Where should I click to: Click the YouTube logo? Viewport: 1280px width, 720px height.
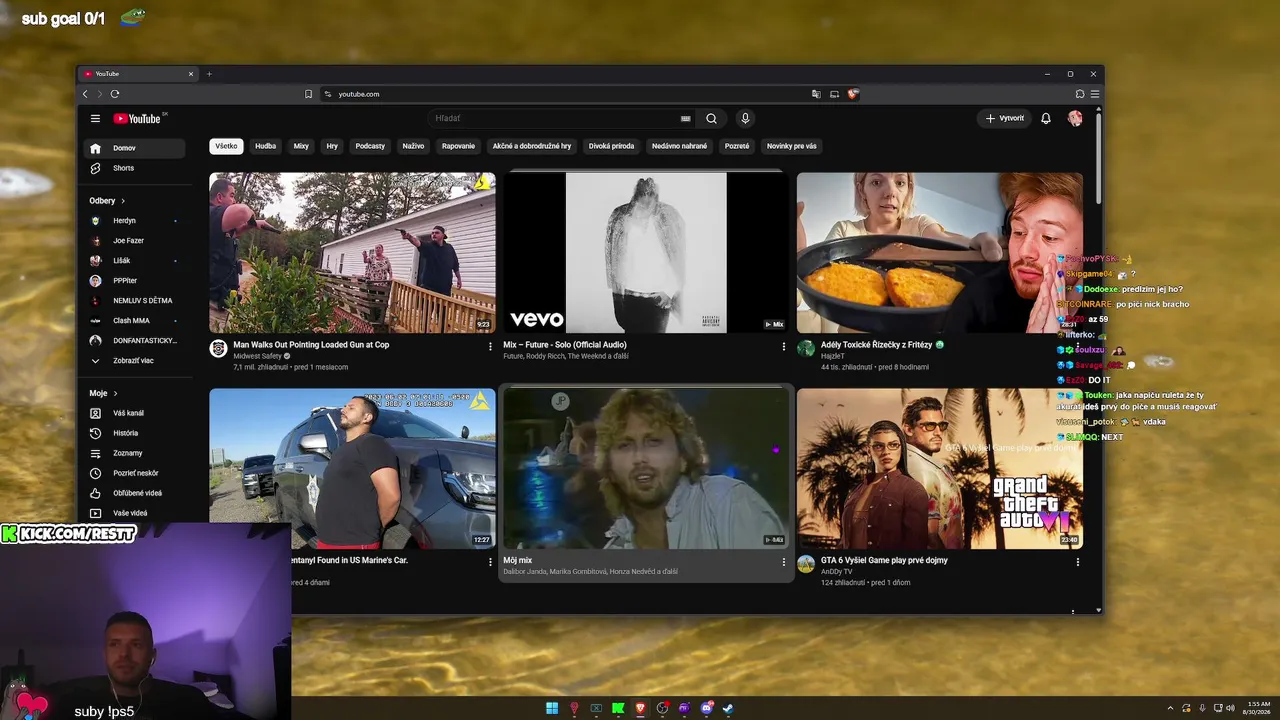(x=139, y=118)
